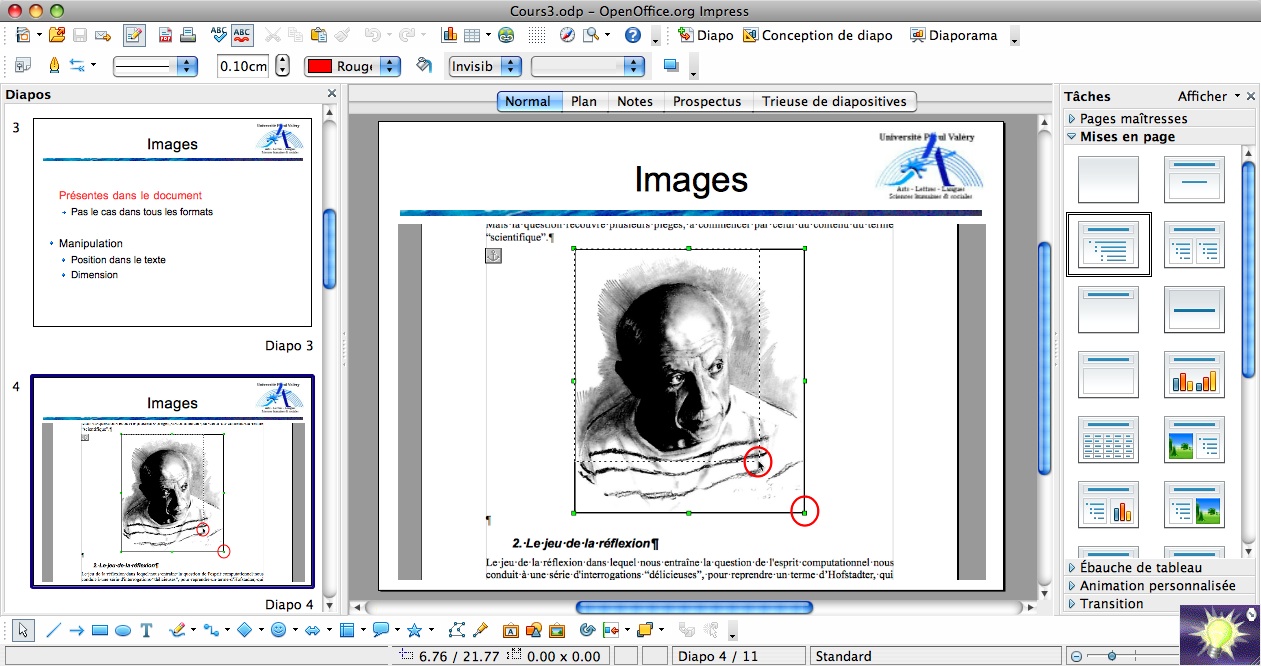Send document by e-mail icon

(102, 36)
